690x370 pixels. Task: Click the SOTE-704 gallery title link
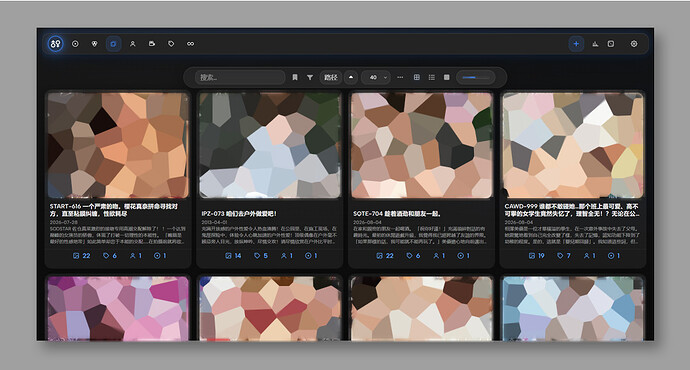point(397,213)
